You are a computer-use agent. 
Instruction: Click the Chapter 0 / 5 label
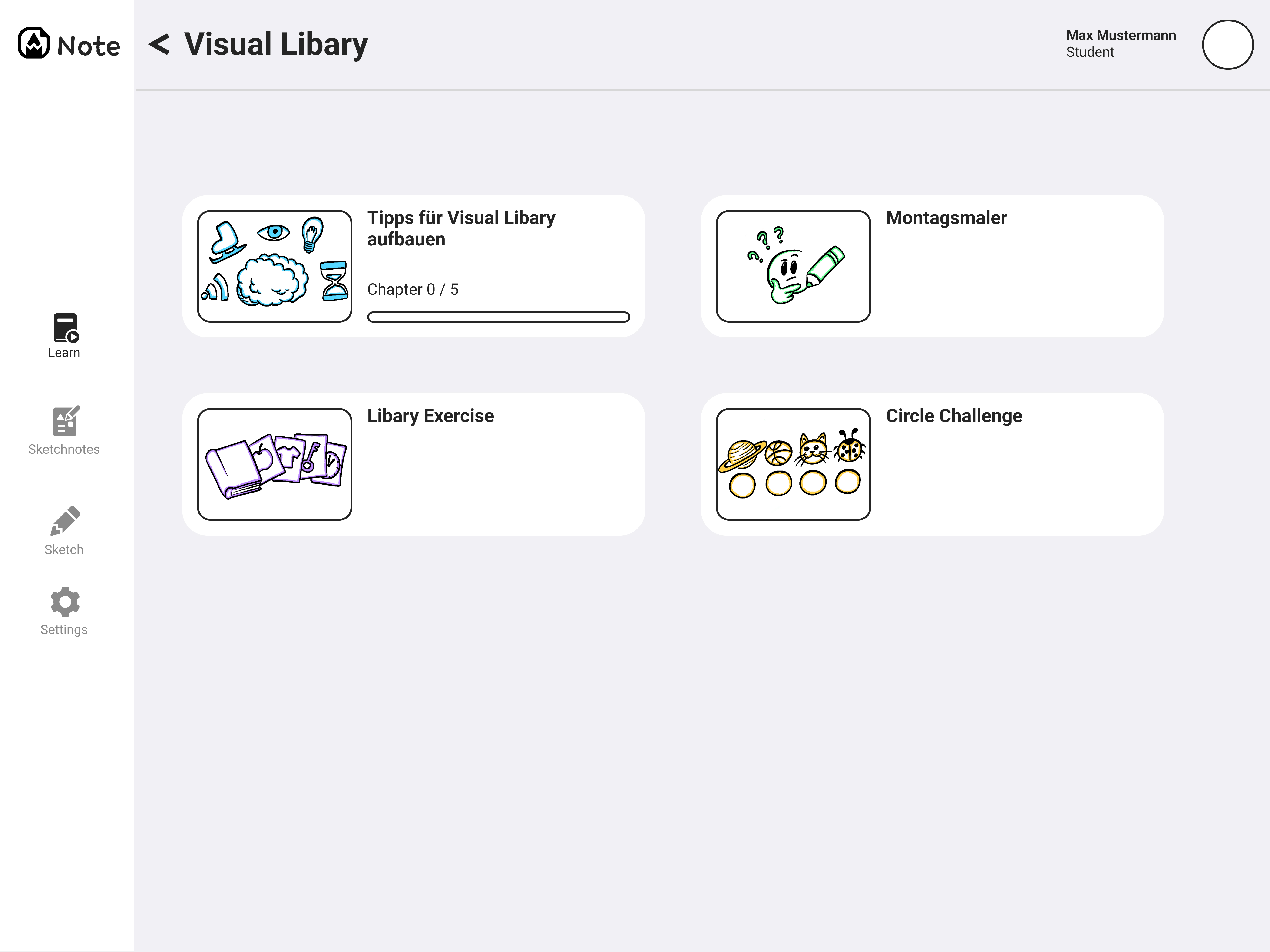click(x=413, y=289)
